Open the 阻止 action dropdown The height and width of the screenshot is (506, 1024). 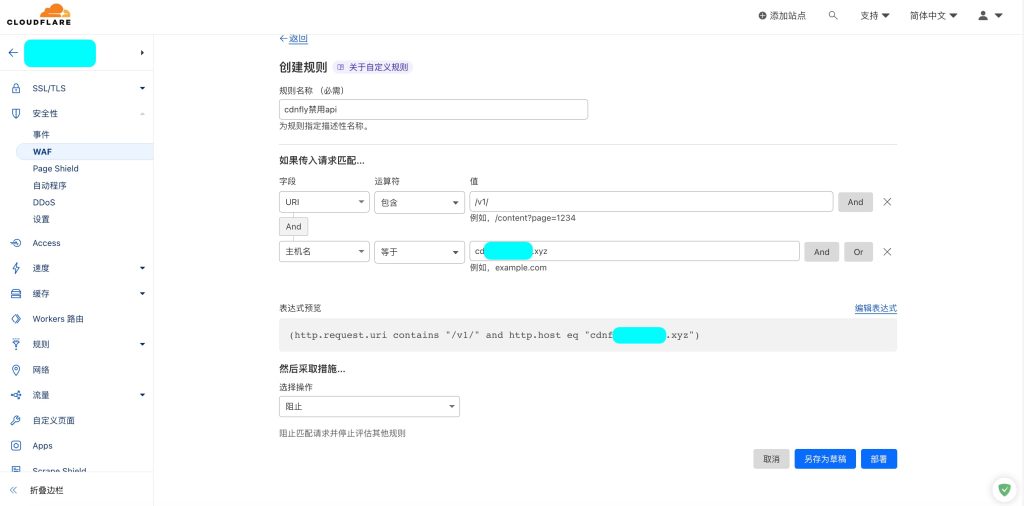click(x=369, y=407)
